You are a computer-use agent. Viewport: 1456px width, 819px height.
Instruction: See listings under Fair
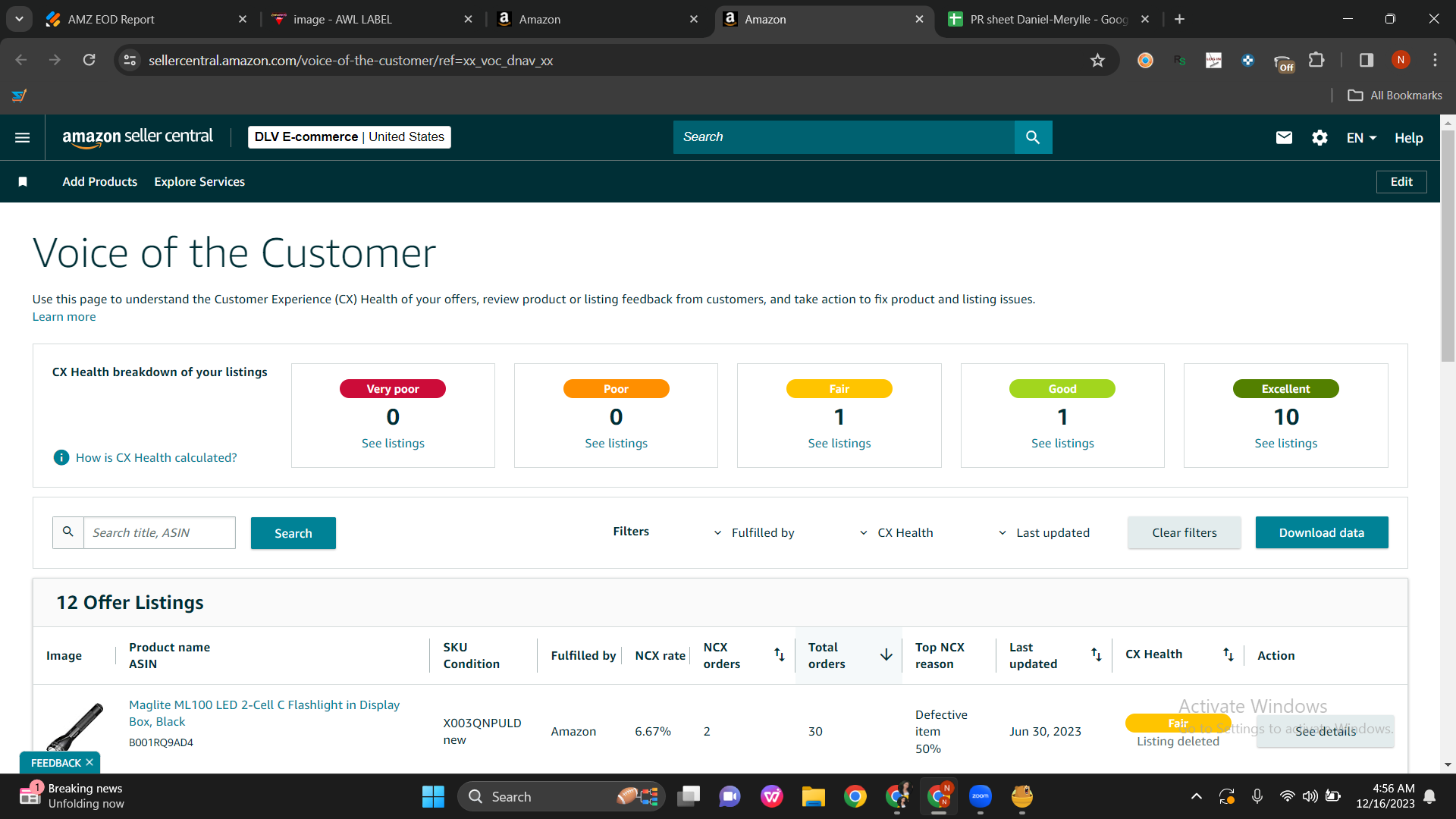[x=839, y=443]
